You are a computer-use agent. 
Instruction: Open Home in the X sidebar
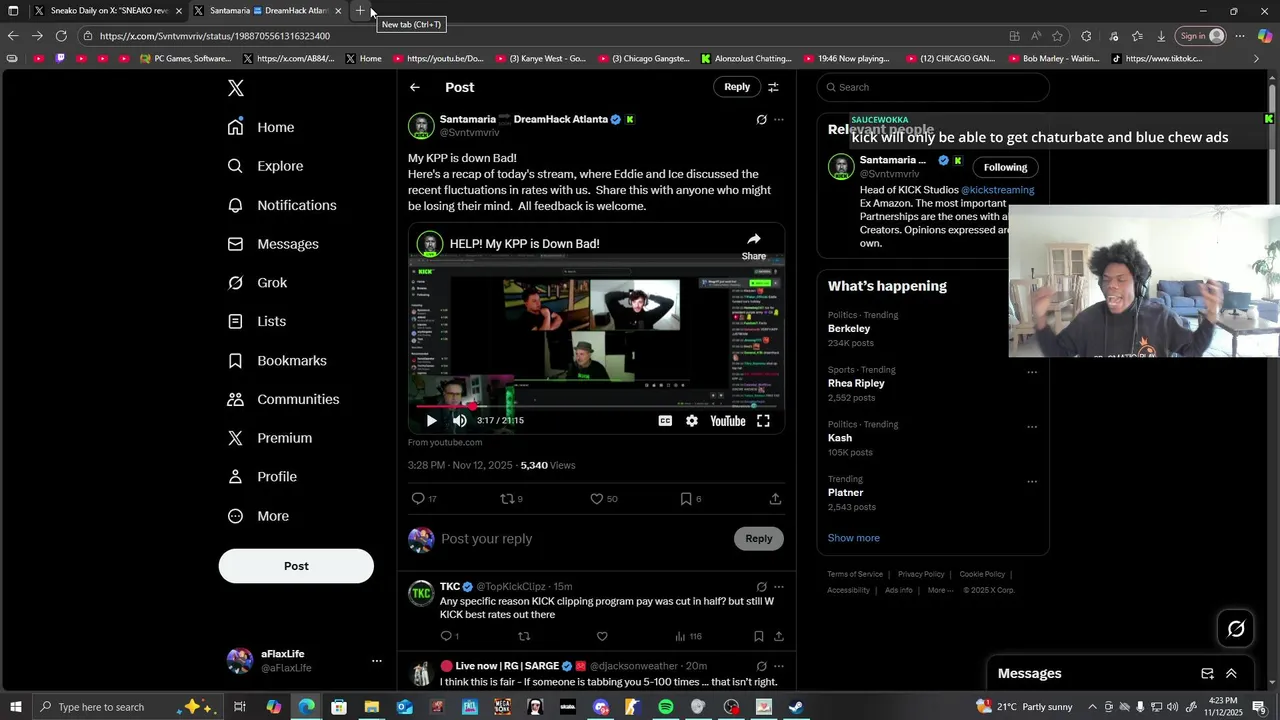coord(261,127)
